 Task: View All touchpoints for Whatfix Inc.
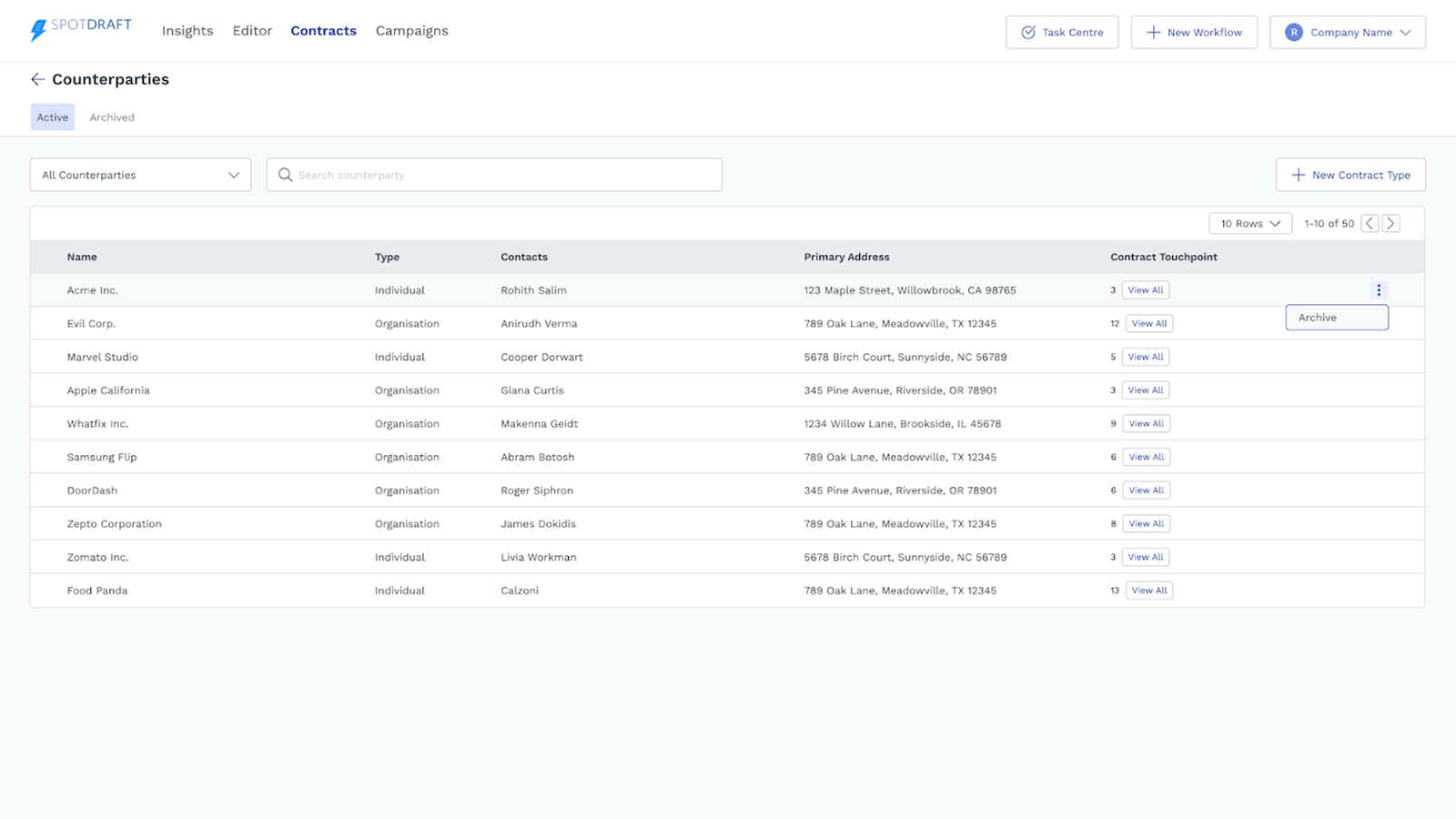click(x=1147, y=423)
